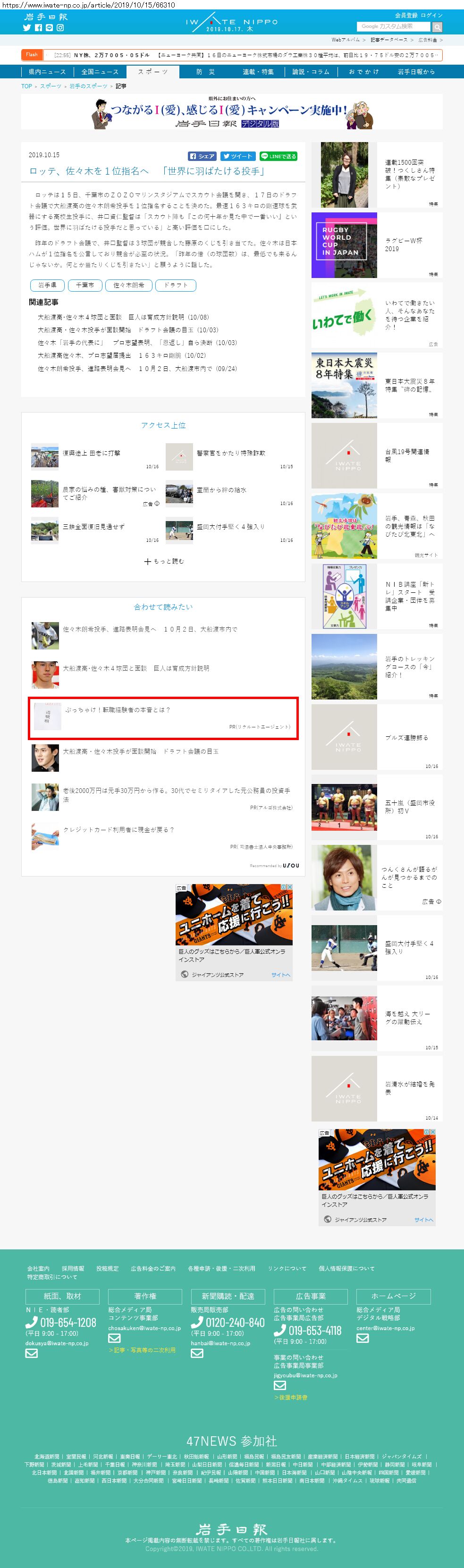
Task: Open the 記事データベース link
Action: coord(388,40)
